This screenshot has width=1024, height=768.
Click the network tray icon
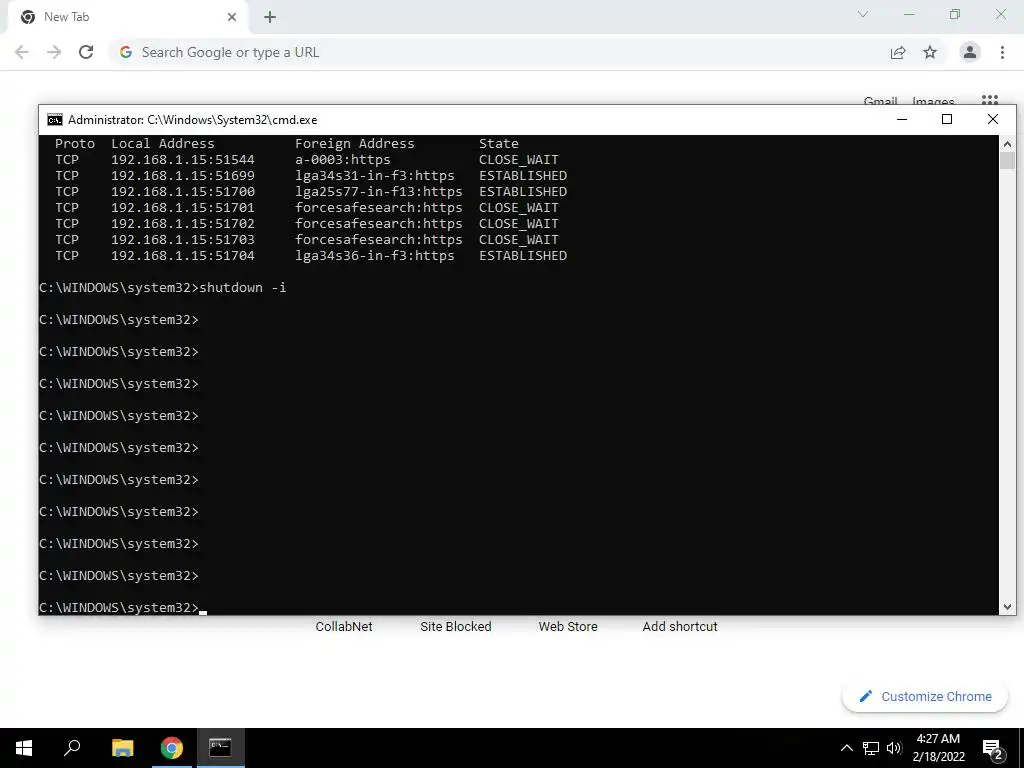871,748
